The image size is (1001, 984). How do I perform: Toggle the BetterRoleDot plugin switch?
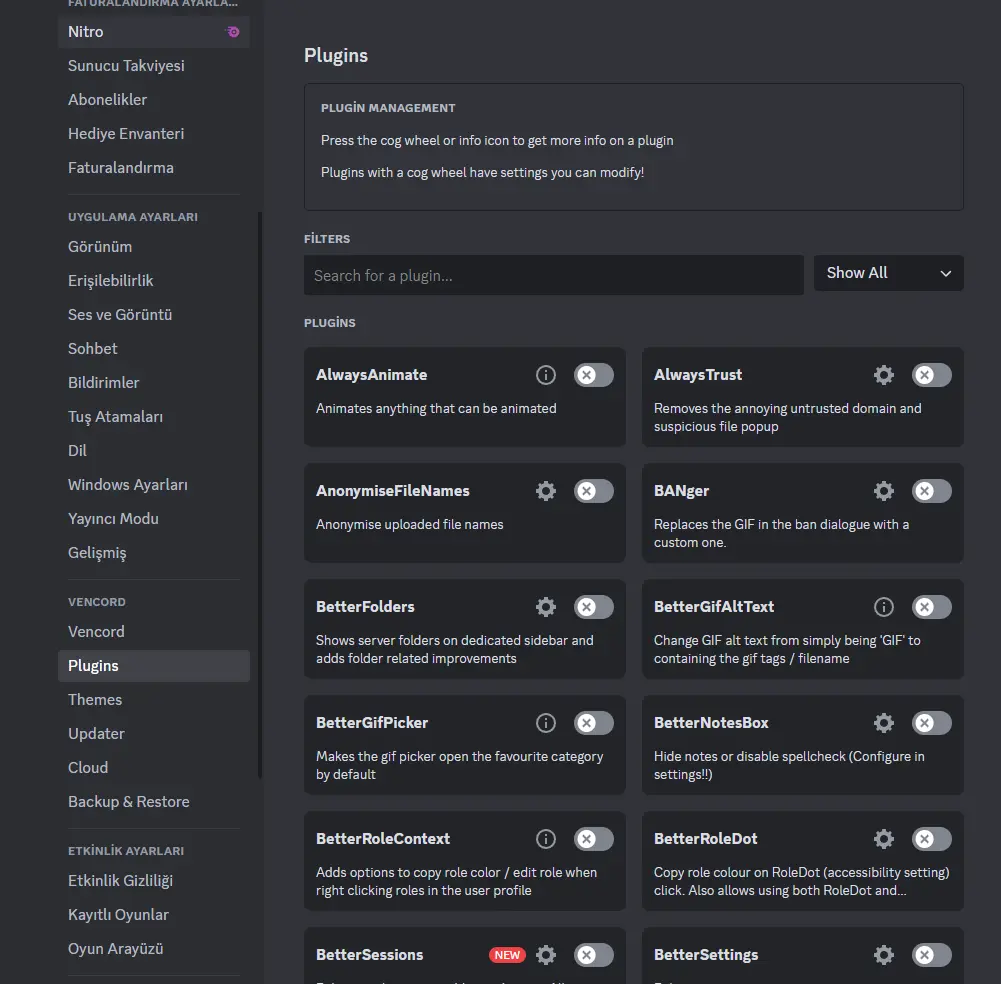click(x=931, y=839)
